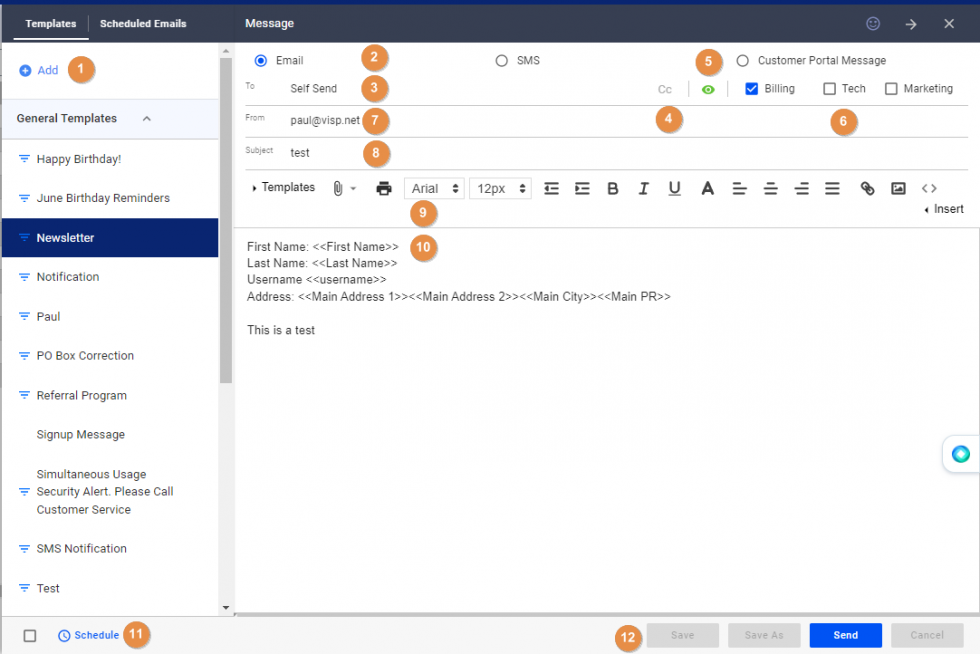Image resolution: width=980 pixels, height=654 pixels.
Task: Open the Arial font family dropdown
Action: point(433,188)
